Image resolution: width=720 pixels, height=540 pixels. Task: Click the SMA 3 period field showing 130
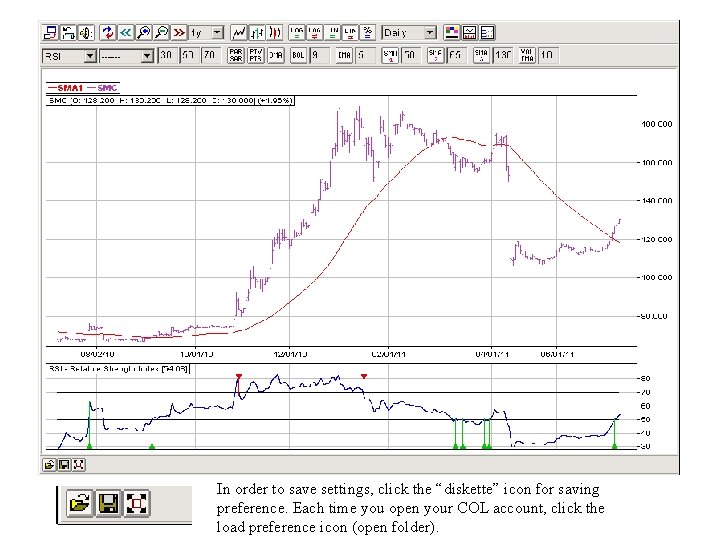click(503, 55)
